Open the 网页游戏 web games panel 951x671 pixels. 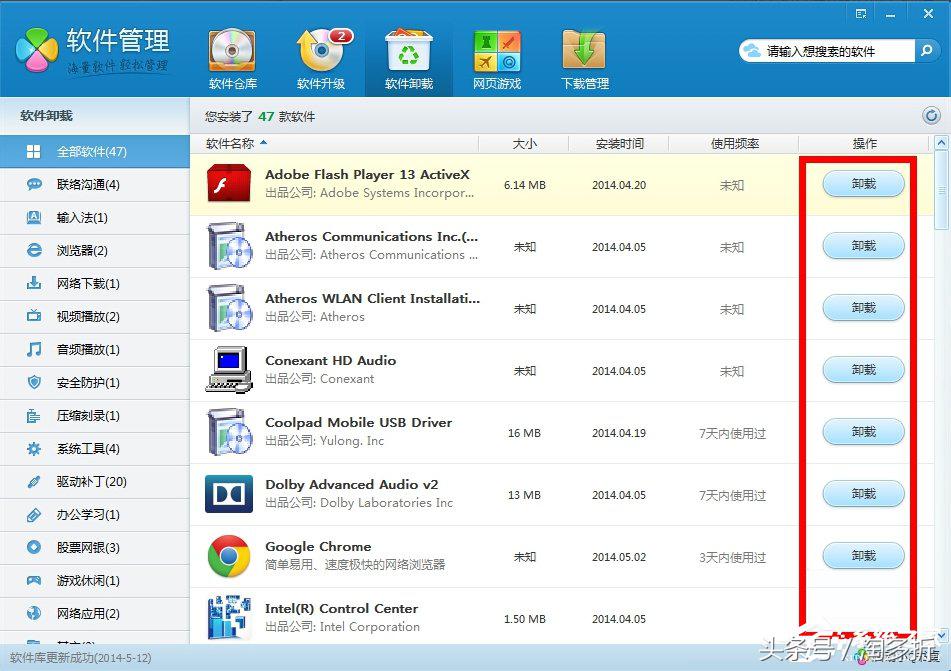pos(496,55)
